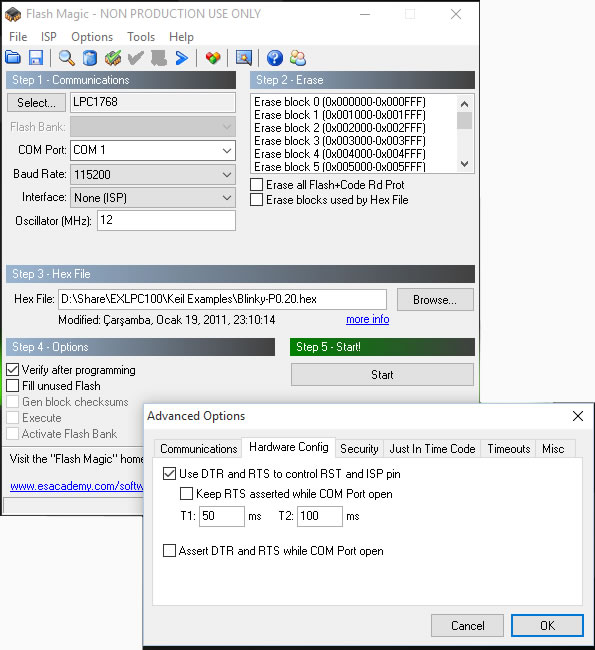Open the more info link
This screenshot has width=595, height=650.
(367, 319)
